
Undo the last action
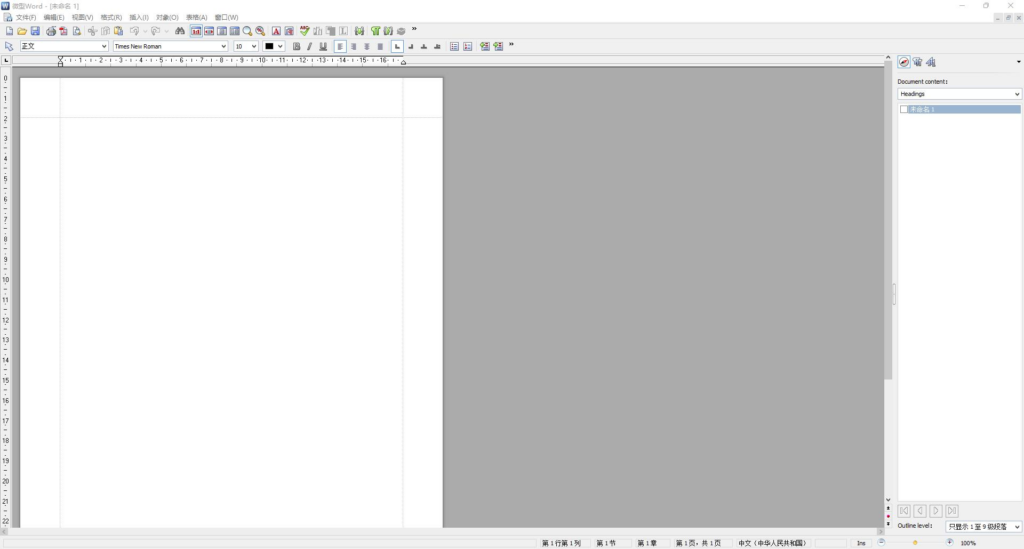tap(134, 31)
